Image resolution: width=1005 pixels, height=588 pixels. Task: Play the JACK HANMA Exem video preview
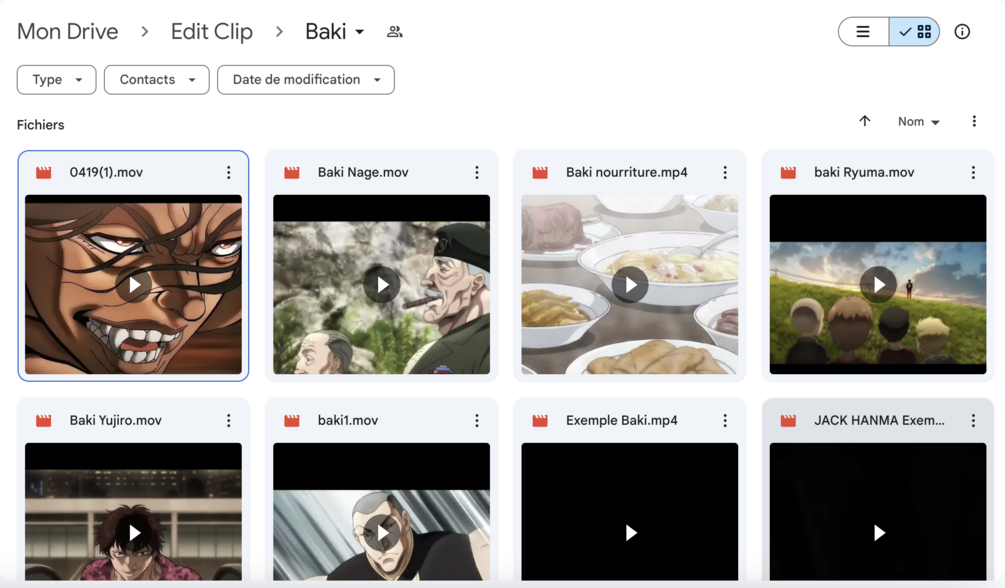pyautogui.click(x=878, y=533)
